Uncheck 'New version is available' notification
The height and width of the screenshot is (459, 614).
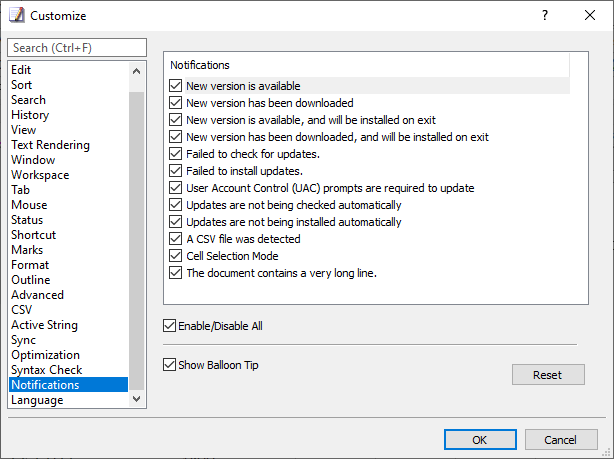pyautogui.click(x=175, y=85)
